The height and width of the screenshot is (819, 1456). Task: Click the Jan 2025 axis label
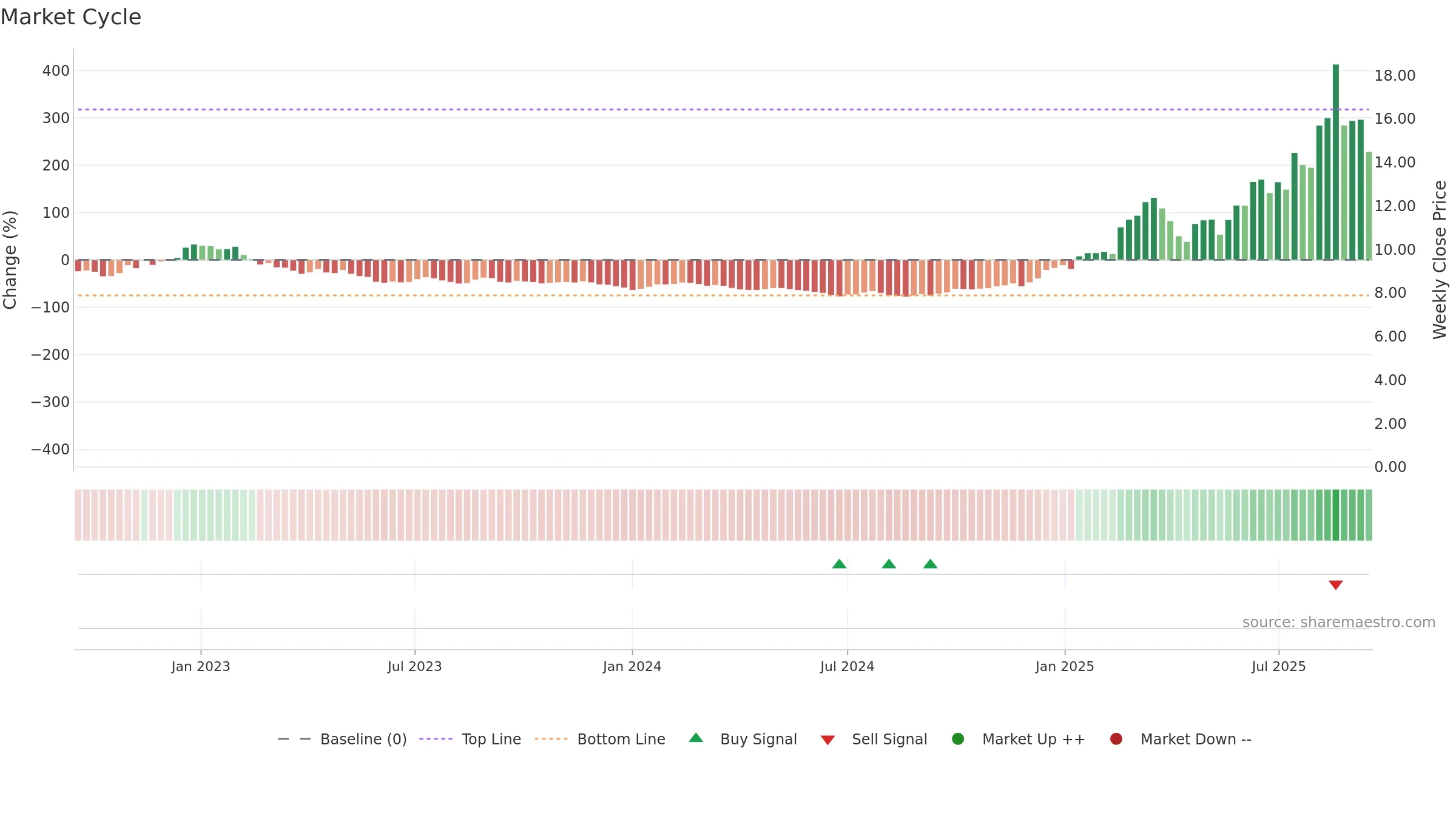[x=1065, y=666]
